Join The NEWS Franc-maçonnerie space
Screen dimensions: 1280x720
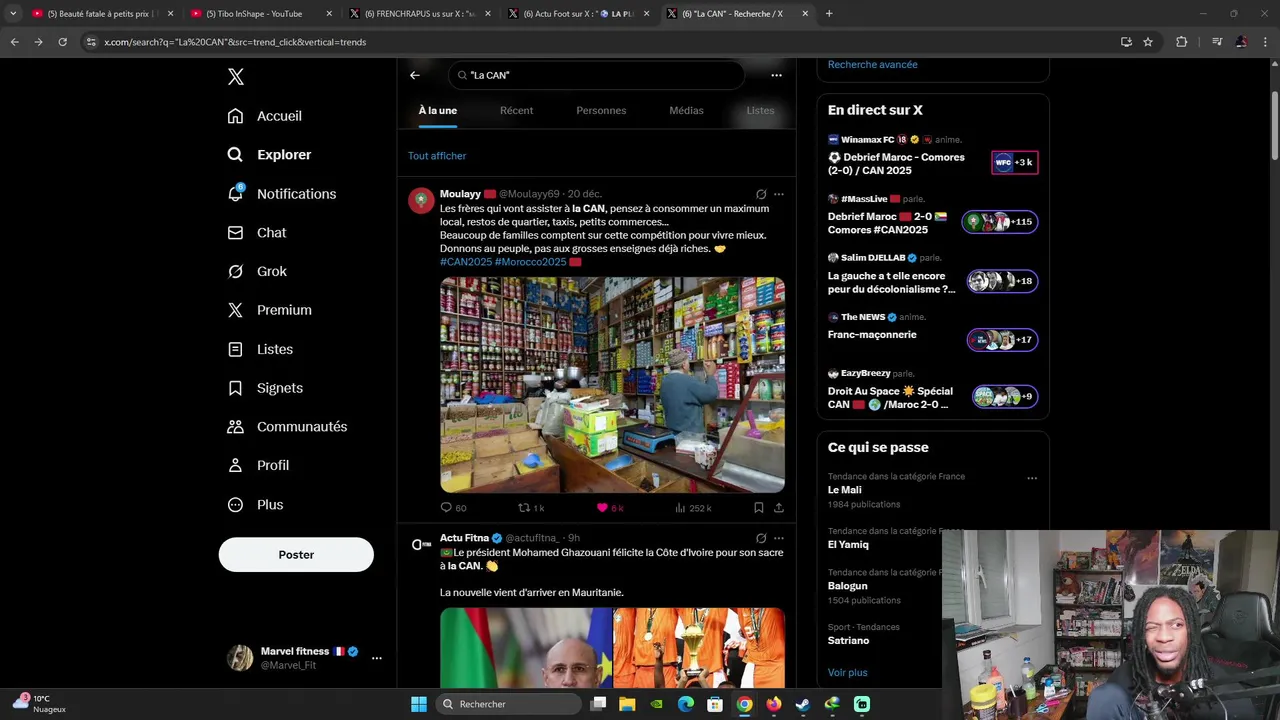932,334
